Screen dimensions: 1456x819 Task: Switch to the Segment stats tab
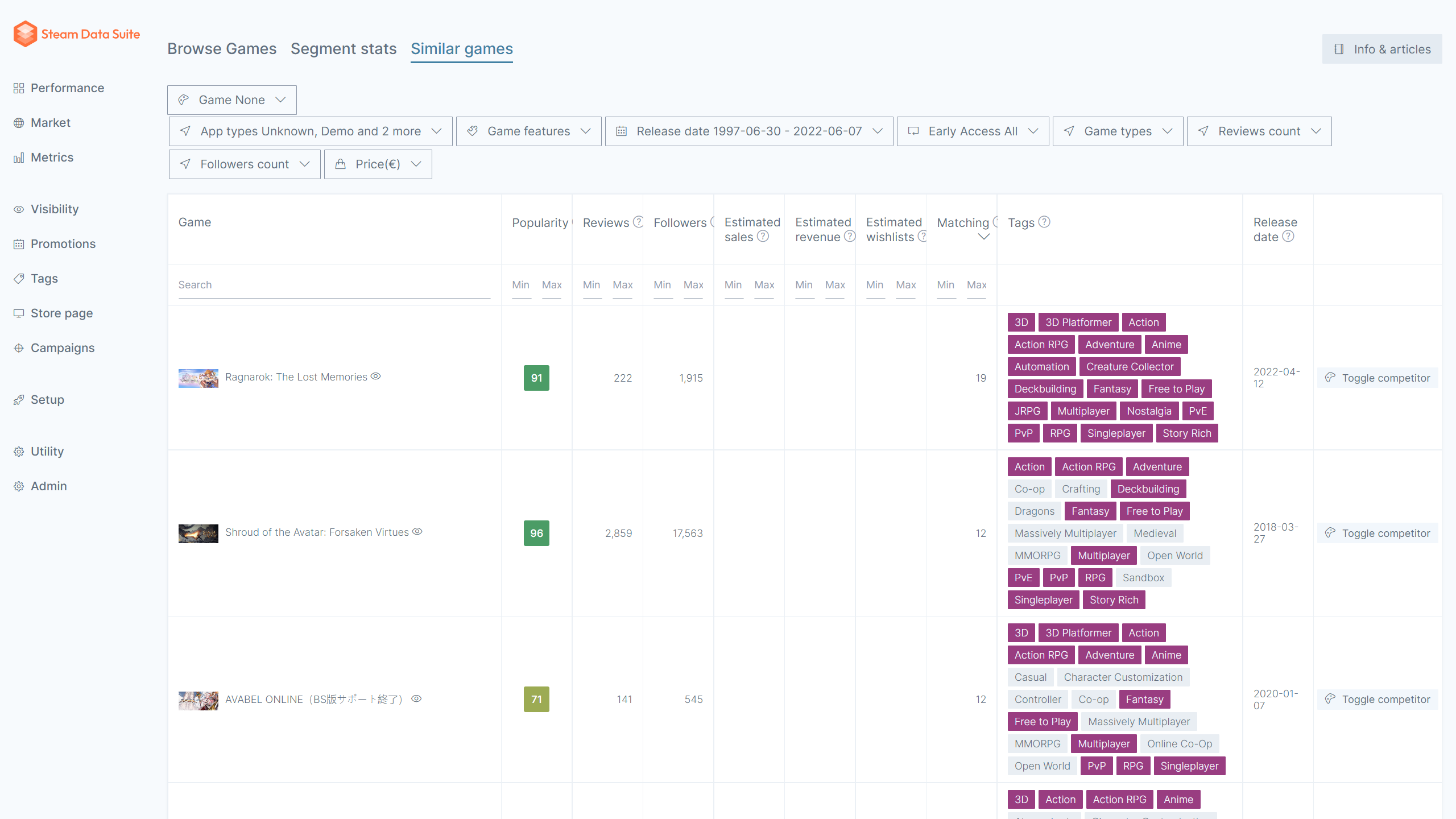tap(344, 49)
